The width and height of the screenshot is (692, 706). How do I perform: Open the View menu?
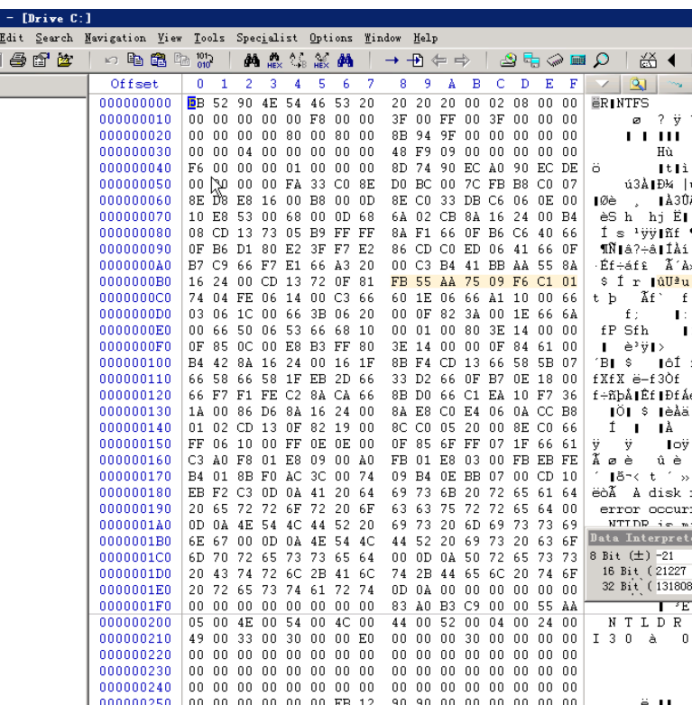(x=169, y=38)
